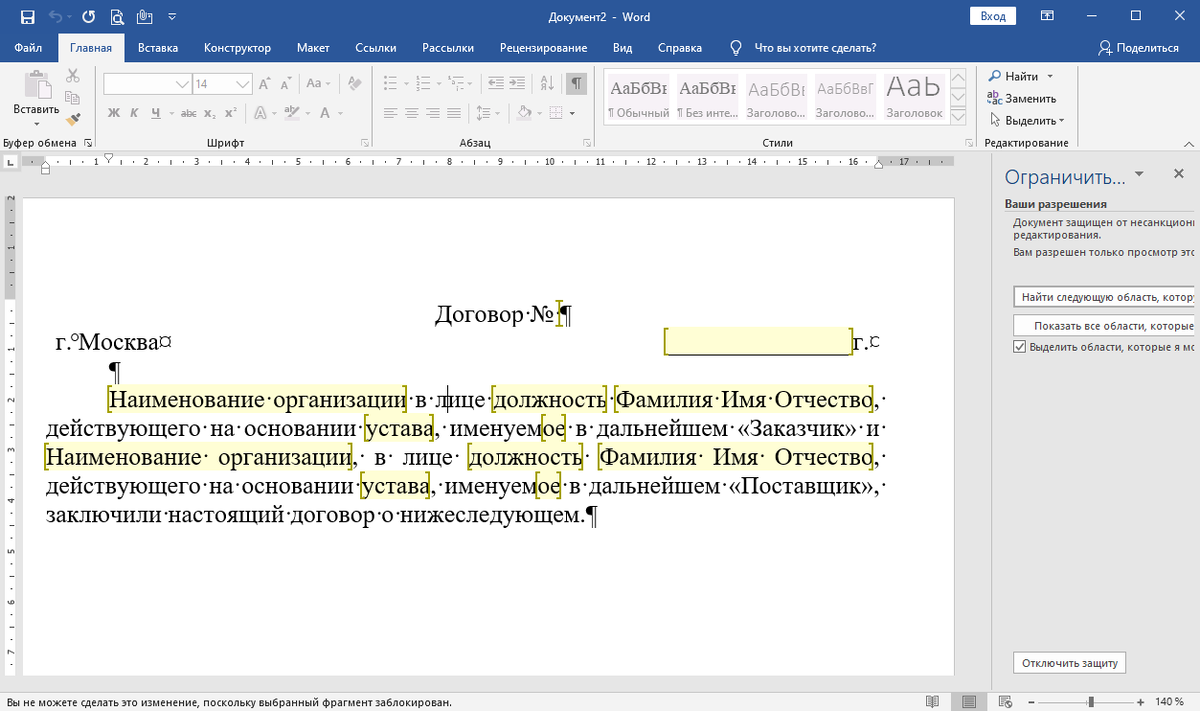Align text left
The height and width of the screenshot is (711, 1200).
tap(391, 113)
